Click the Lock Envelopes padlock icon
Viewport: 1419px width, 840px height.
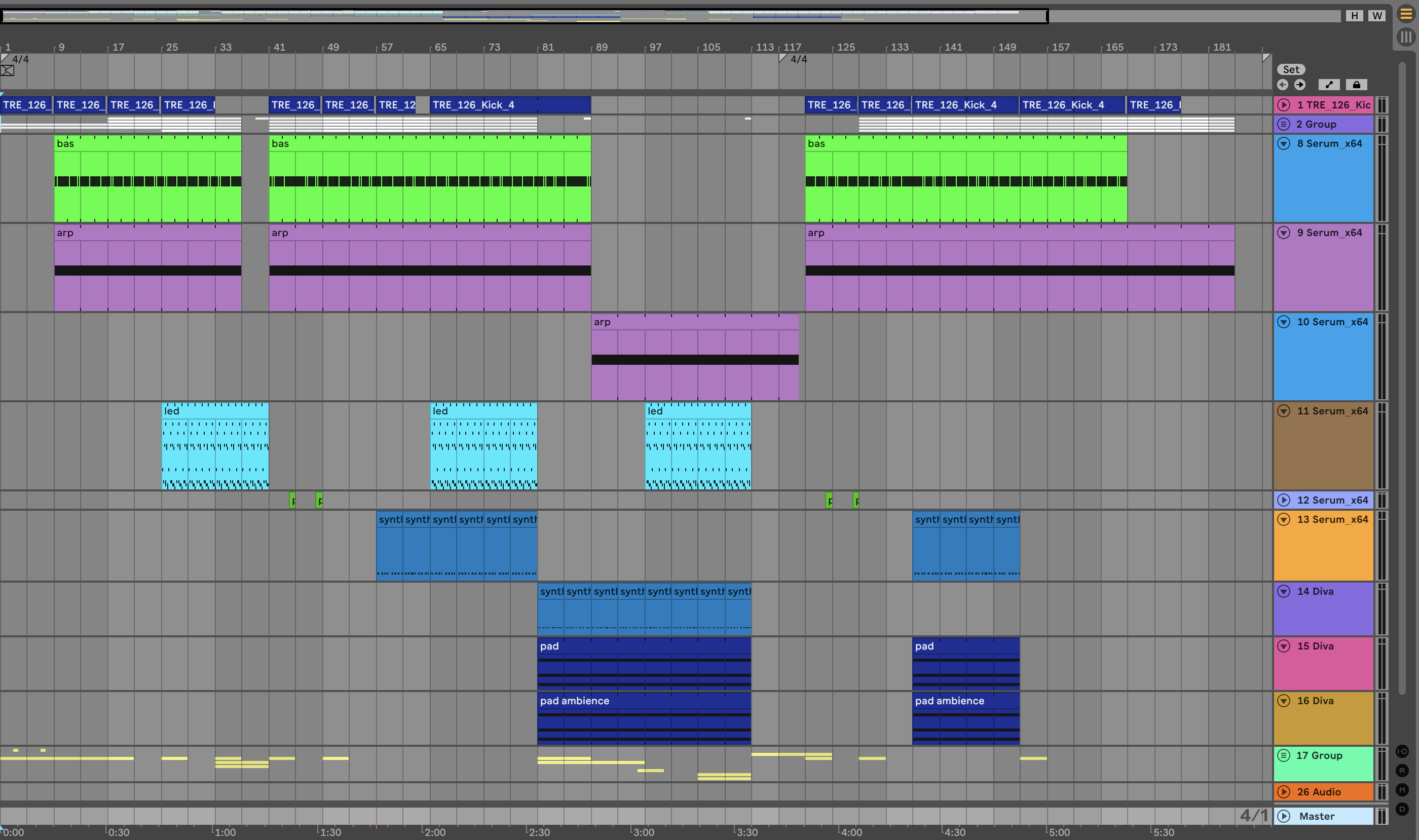pos(1356,85)
